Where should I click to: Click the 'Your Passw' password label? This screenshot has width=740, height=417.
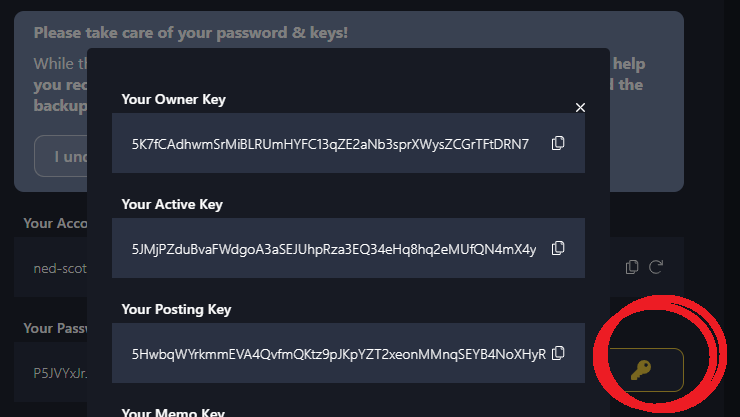pos(55,328)
